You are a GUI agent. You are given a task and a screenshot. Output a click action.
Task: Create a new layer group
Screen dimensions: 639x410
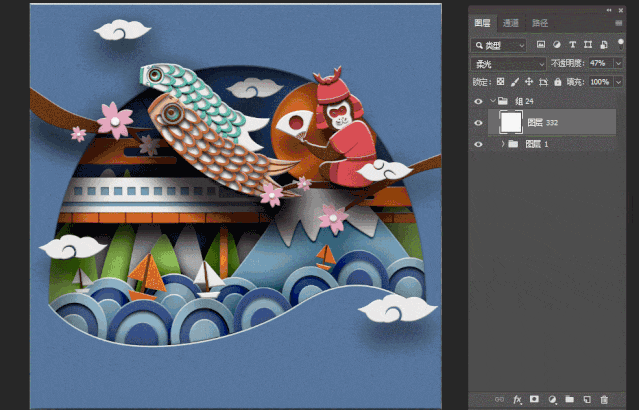click(x=569, y=399)
